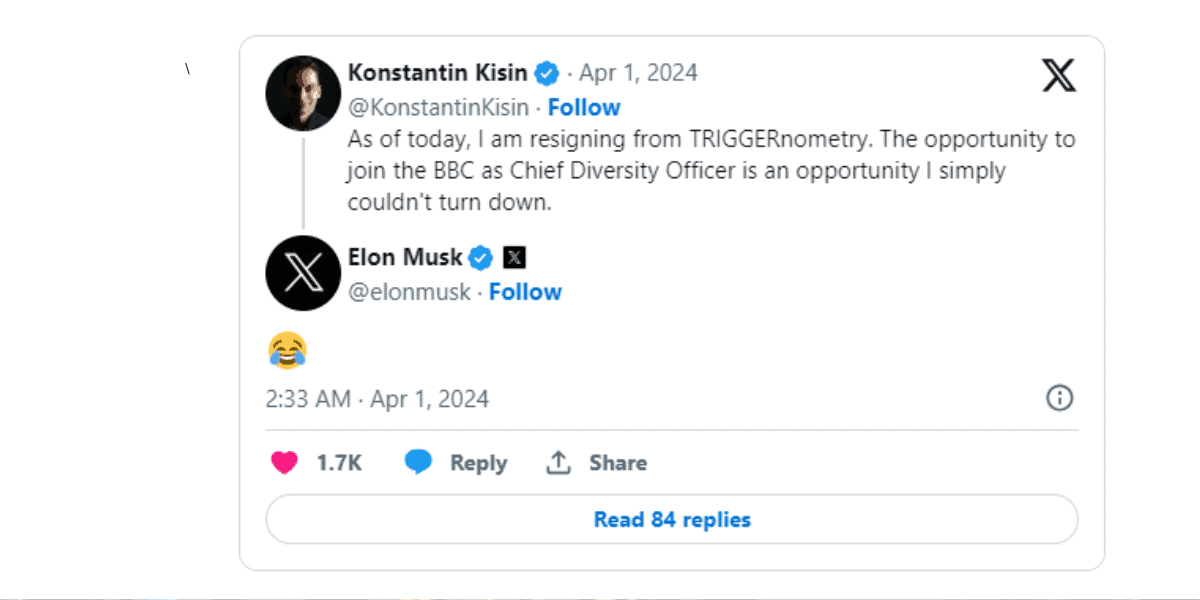Click the @elonmusk handle
The height and width of the screenshot is (600, 1200).
[409, 292]
